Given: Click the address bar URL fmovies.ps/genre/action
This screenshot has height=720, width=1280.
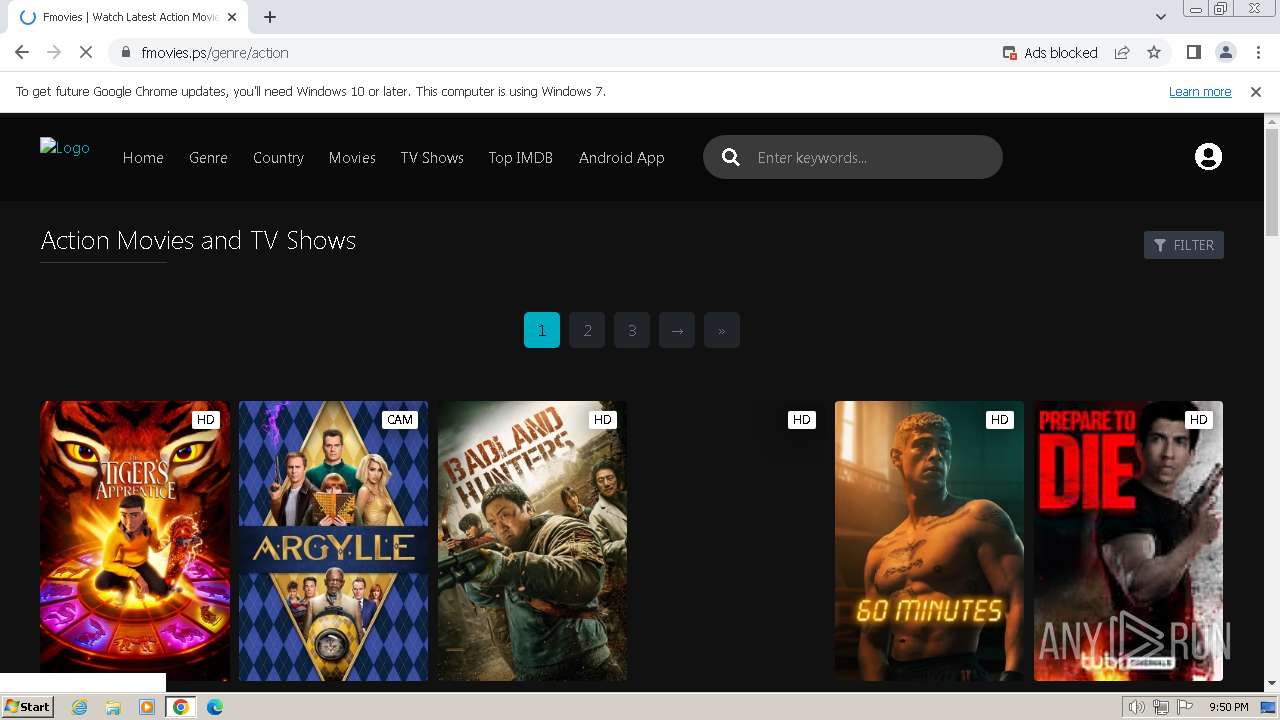Looking at the screenshot, I should click(215, 53).
